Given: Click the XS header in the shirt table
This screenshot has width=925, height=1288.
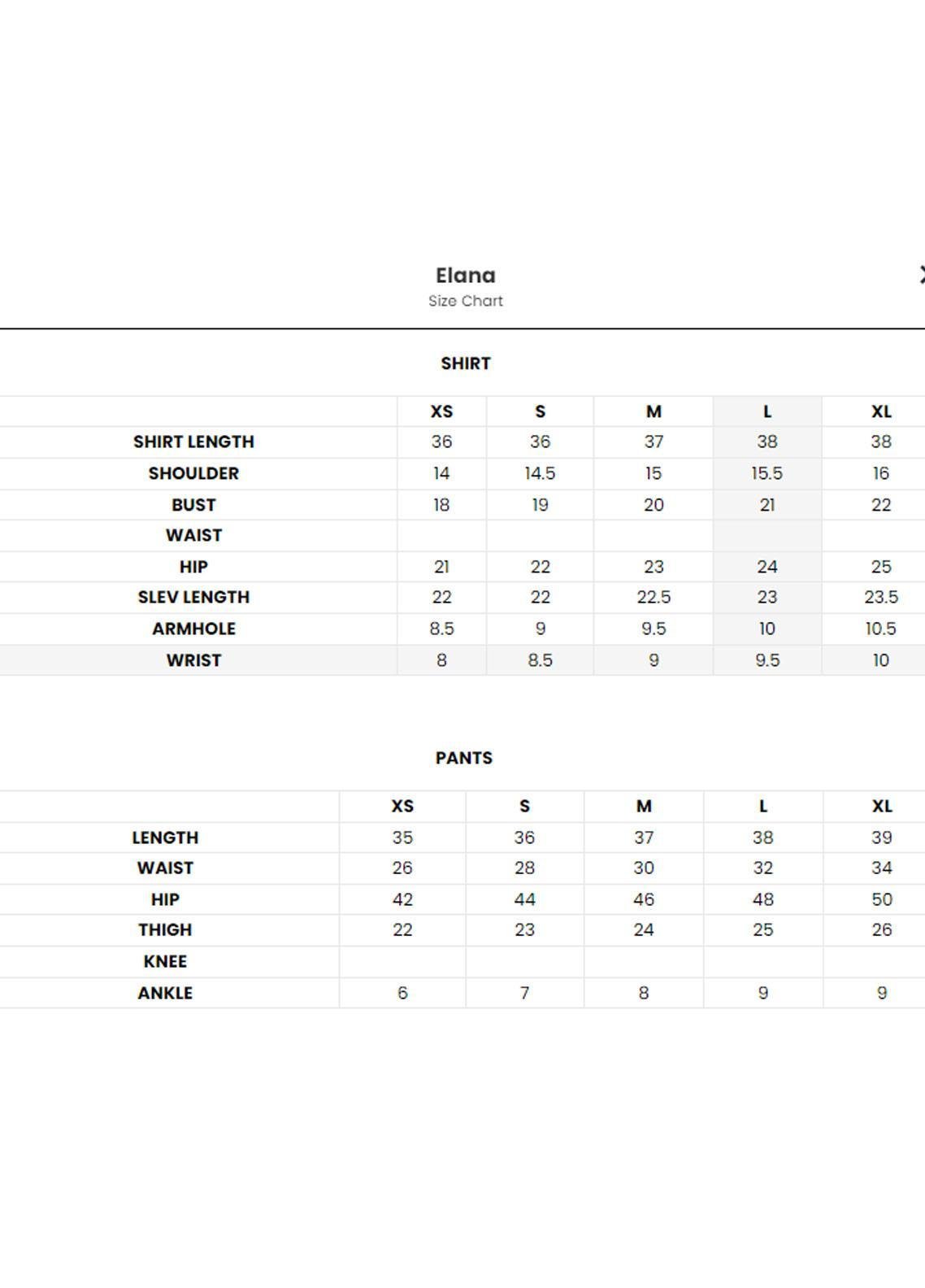Looking at the screenshot, I should point(441,411).
